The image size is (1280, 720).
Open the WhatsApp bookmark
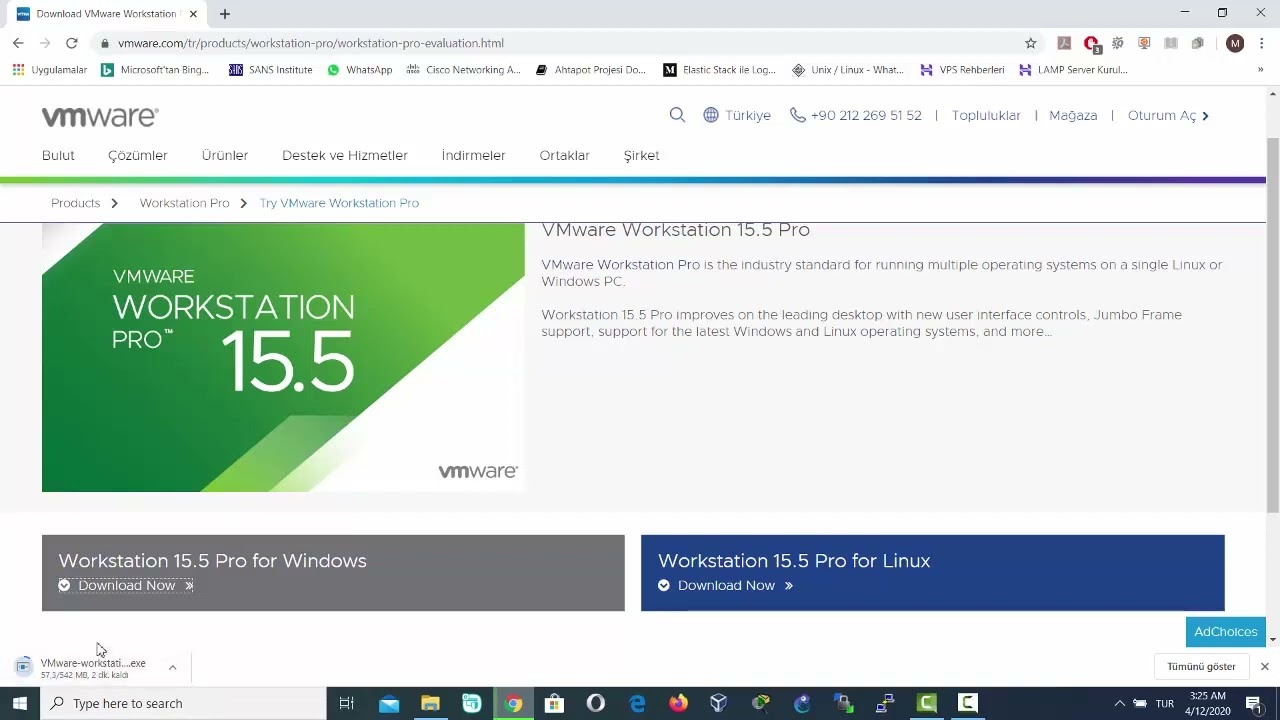point(360,70)
